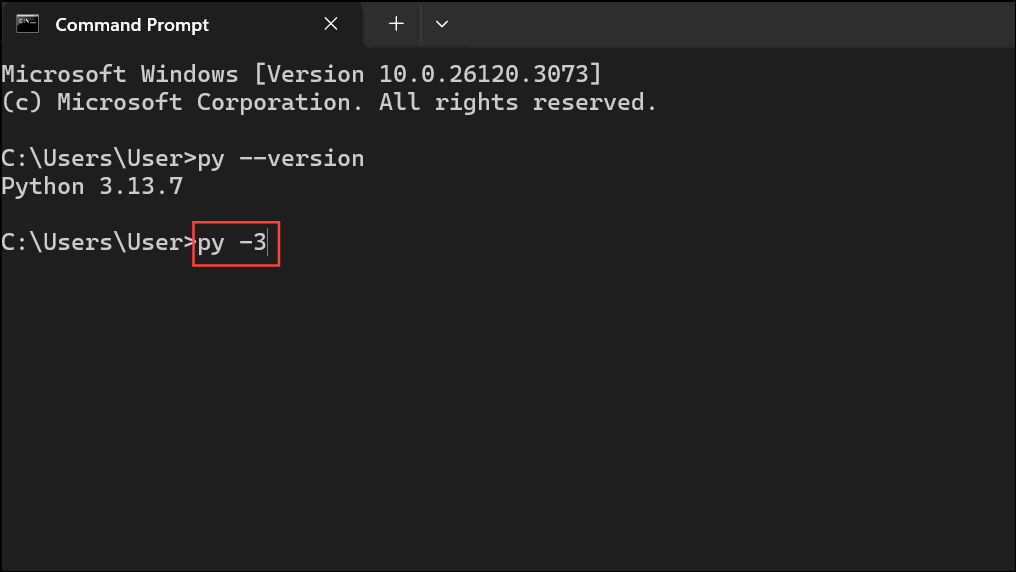Close the Command Prompt tab
Image resolution: width=1016 pixels, height=572 pixels.
pyautogui.click(x=332, y=24)
